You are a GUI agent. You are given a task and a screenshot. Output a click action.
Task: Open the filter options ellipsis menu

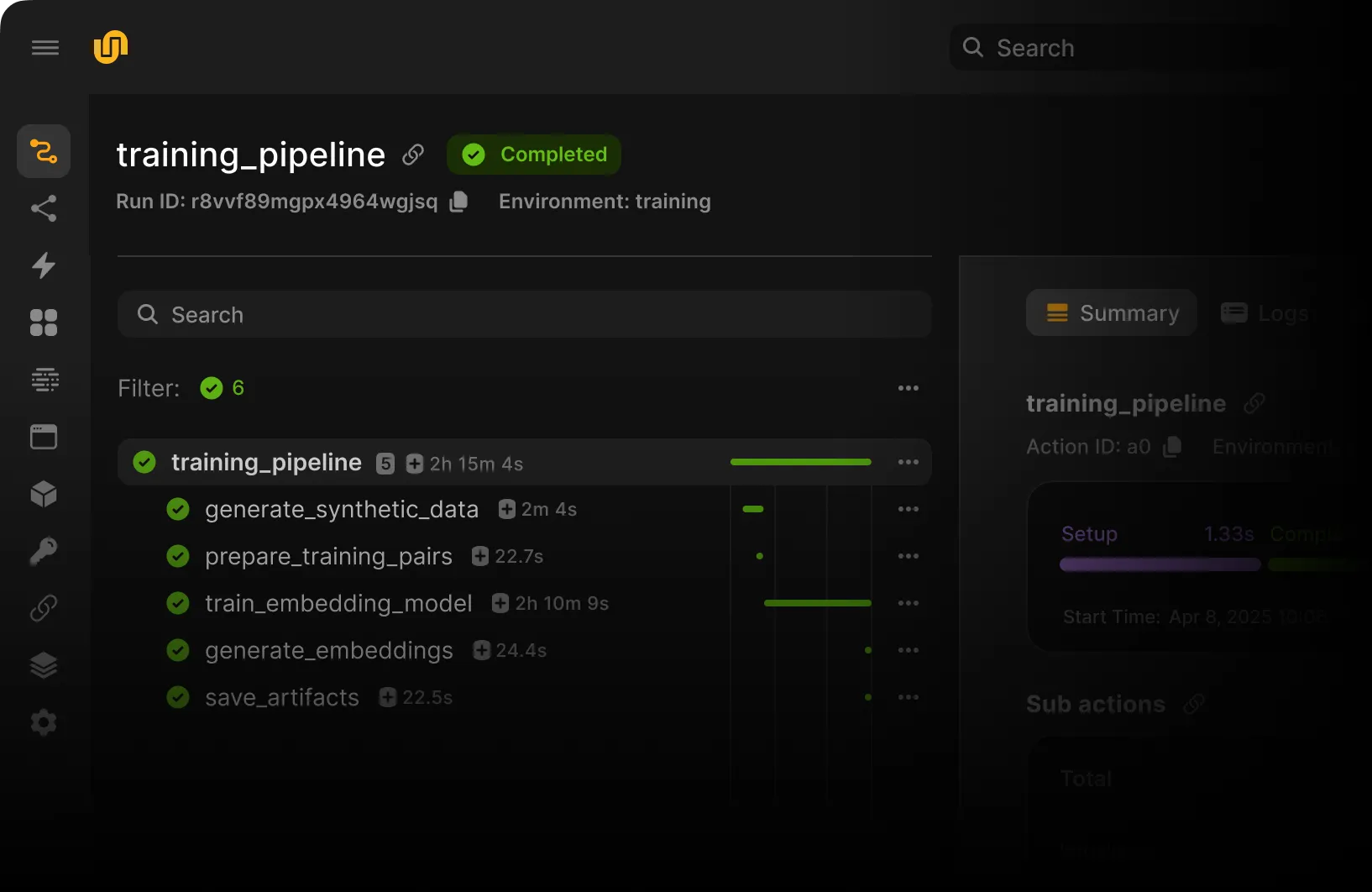(909, 388)
